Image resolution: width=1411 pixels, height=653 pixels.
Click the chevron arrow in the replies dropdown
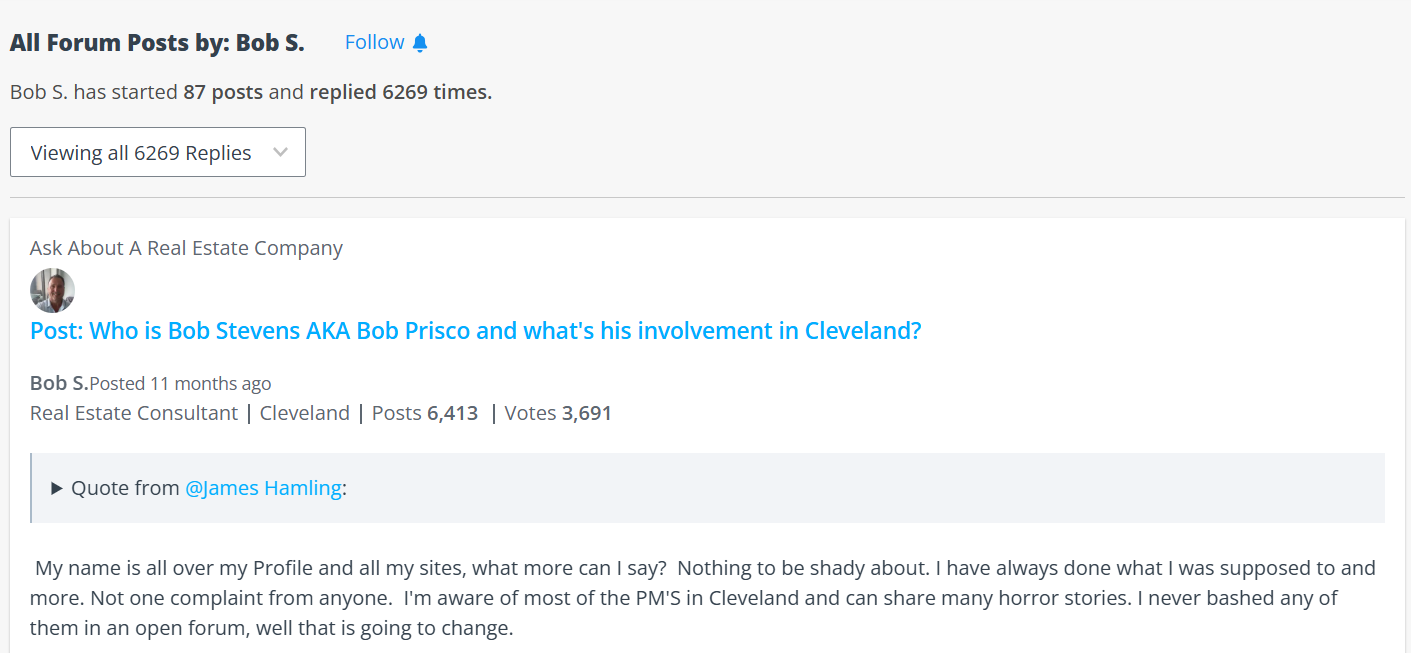(x=281, y=153)
